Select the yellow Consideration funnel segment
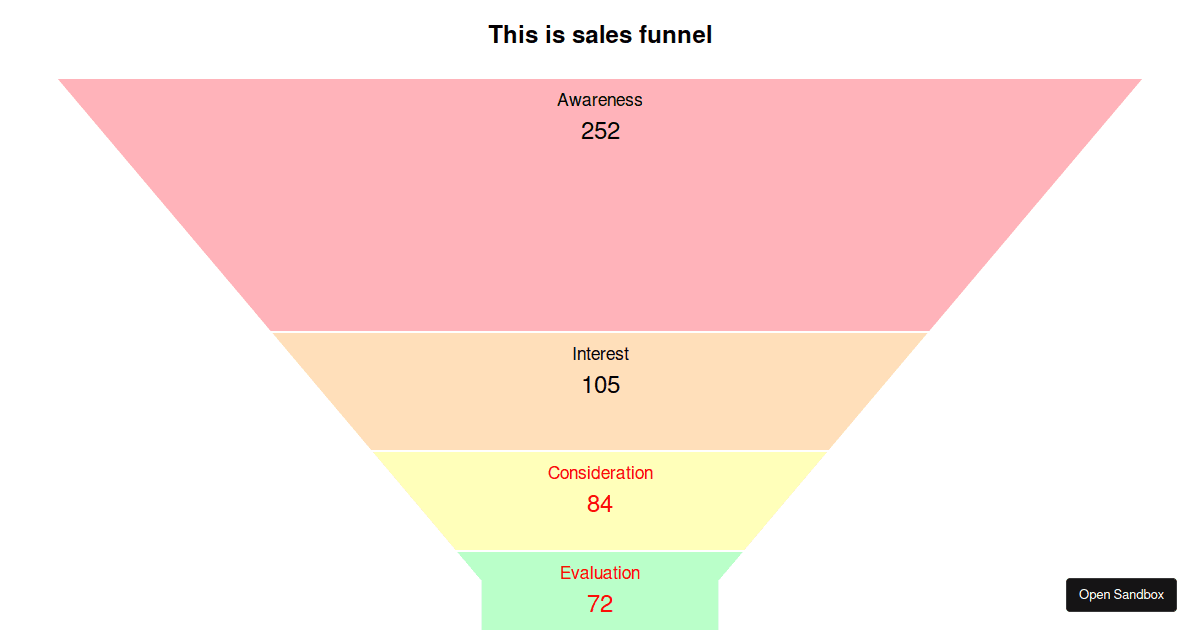Image resolution: width=1200 pixels, height=630 pixels. (x=600, y=530)
